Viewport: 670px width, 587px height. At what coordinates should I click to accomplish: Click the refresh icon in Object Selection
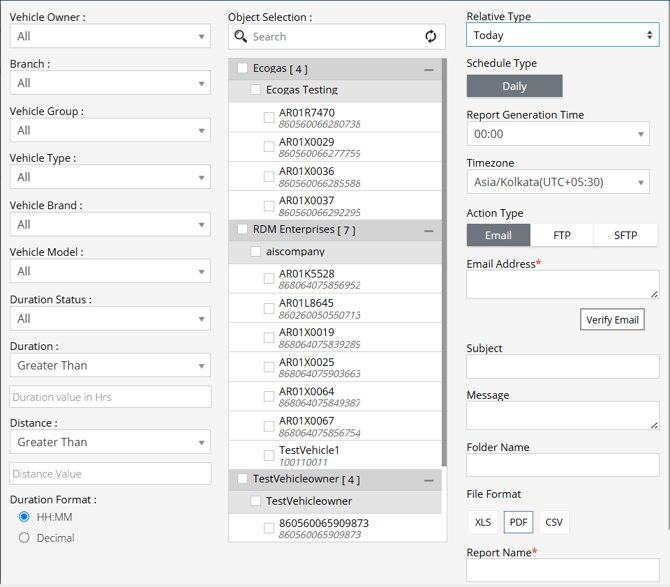(x=430, y=37)
